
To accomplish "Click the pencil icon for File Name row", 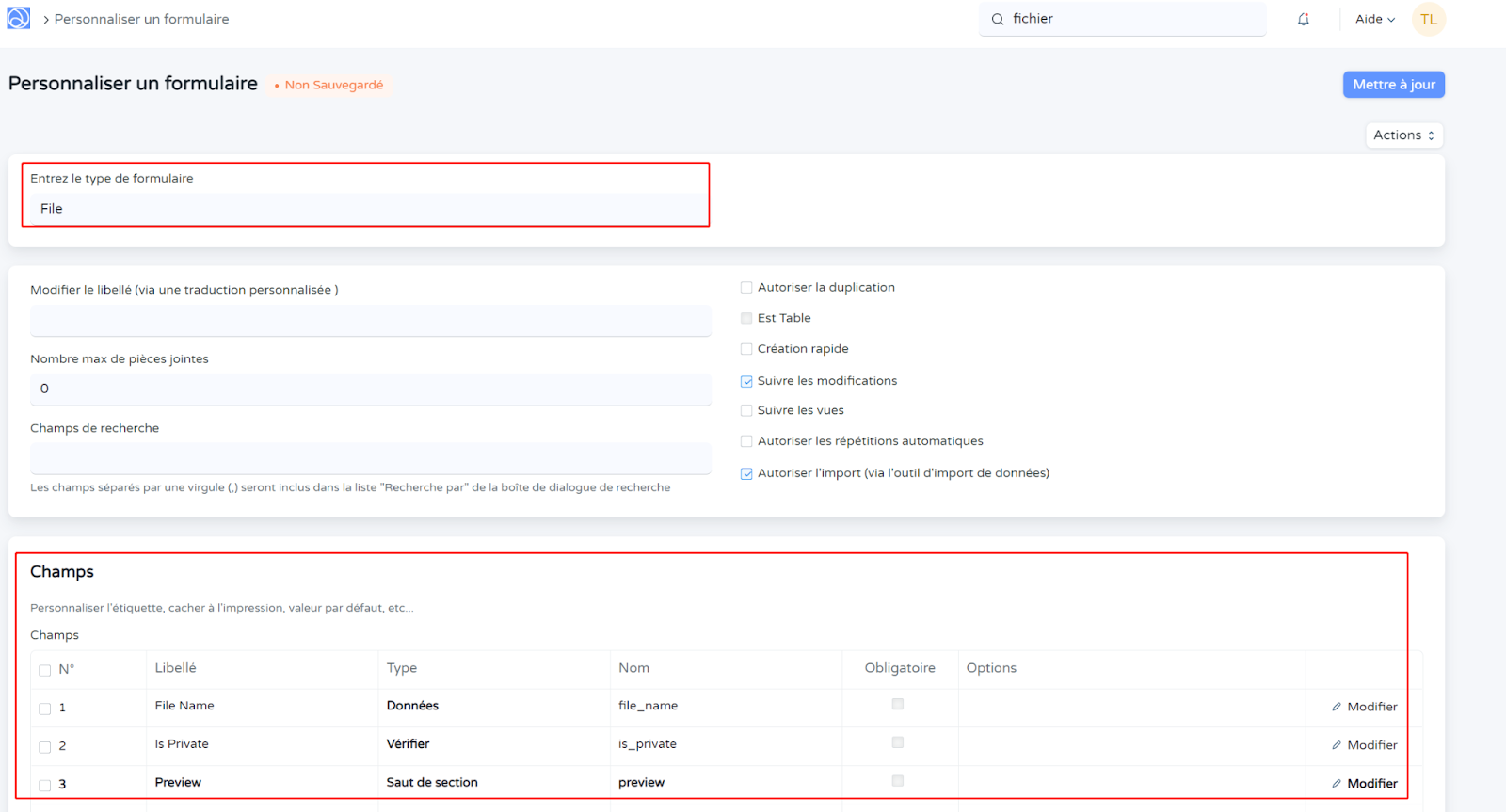I will coord(1337,707).
